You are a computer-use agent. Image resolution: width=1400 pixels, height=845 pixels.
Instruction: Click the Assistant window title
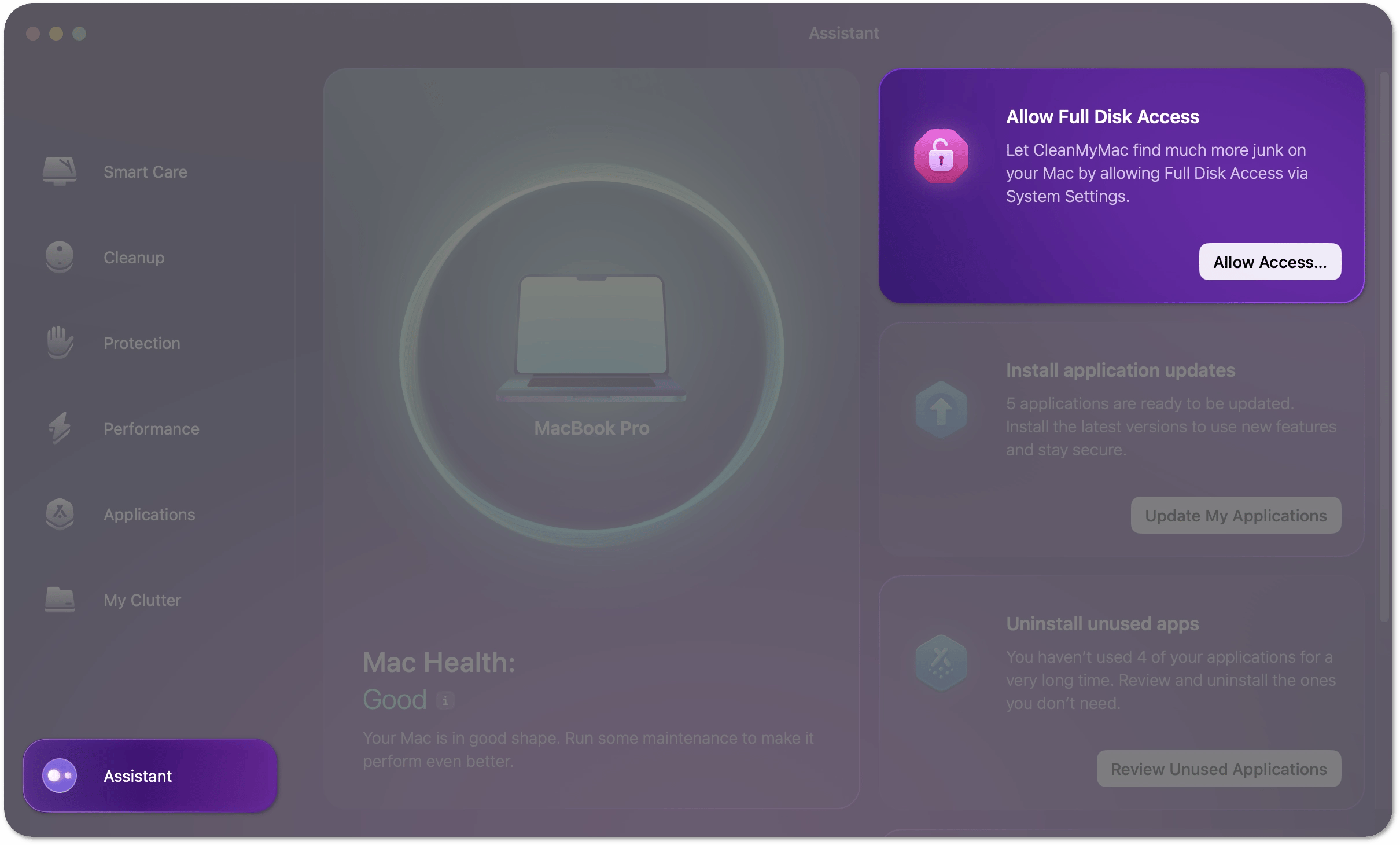(843, 33)
